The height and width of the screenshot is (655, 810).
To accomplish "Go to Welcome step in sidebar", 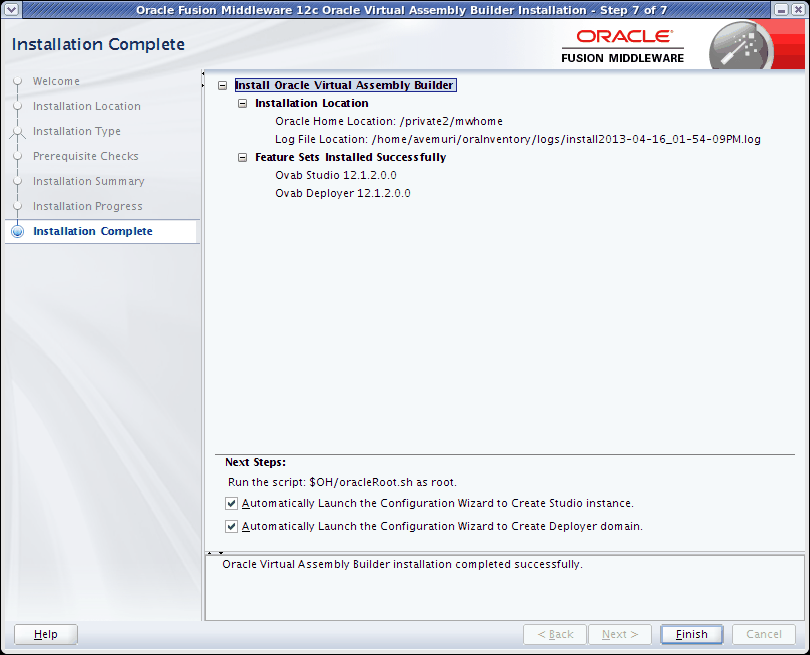I will [56, 81].
